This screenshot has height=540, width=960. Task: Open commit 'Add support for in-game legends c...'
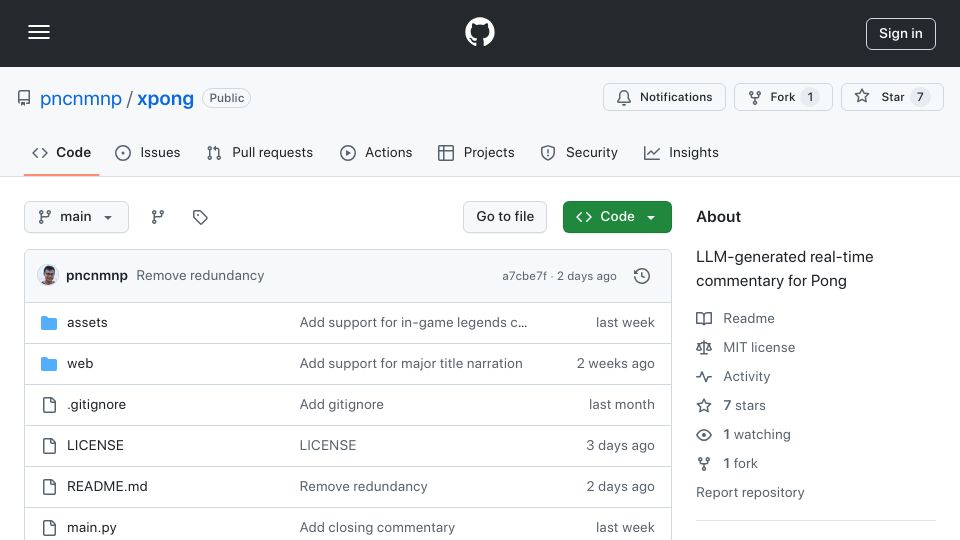tap(413, 323)
